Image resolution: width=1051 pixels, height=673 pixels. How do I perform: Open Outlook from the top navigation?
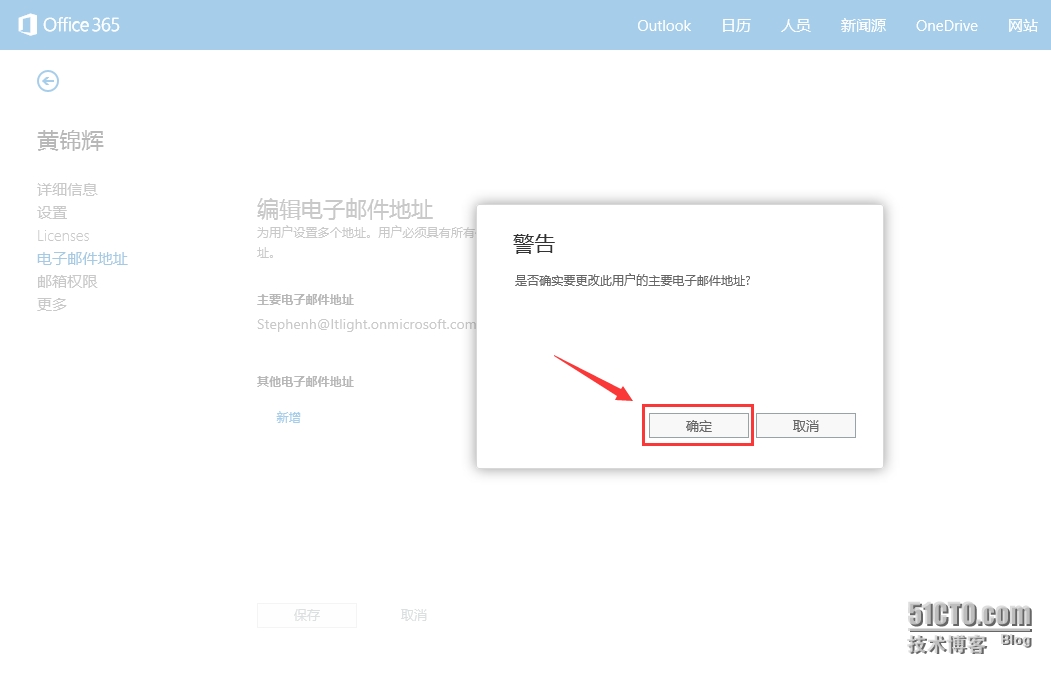click(x=664, y=26)
